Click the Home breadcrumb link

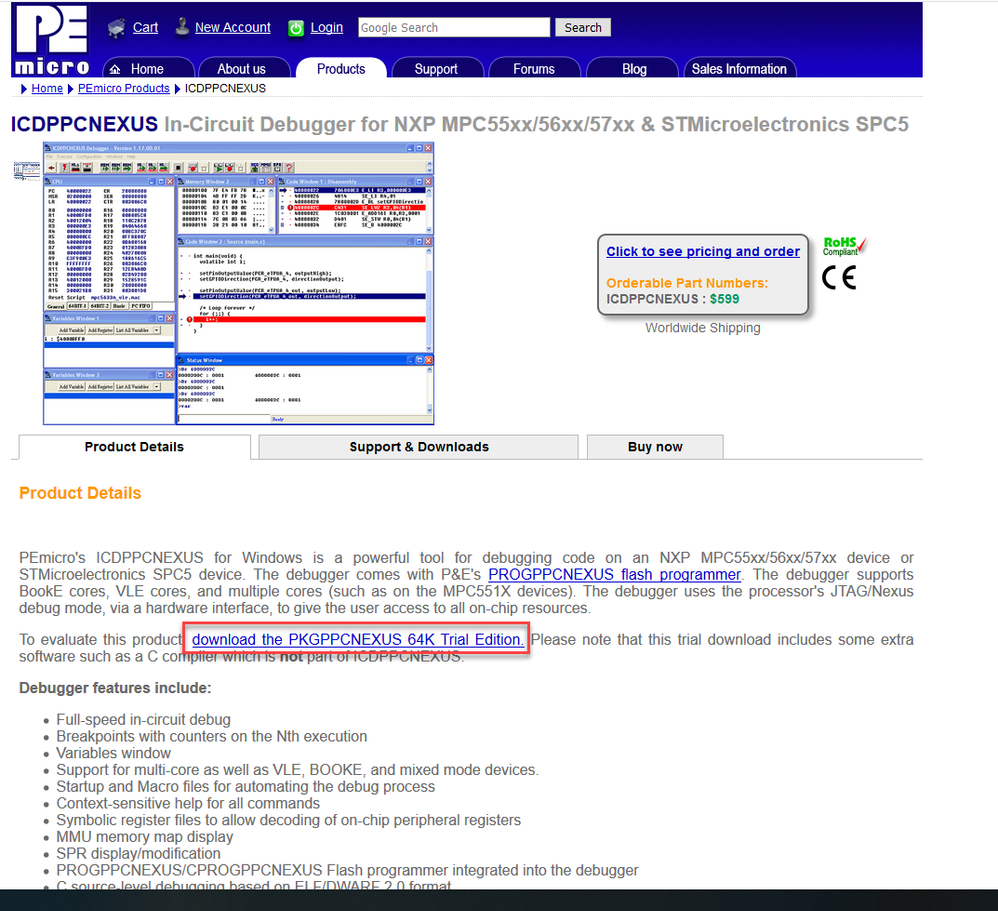point(47,88)
